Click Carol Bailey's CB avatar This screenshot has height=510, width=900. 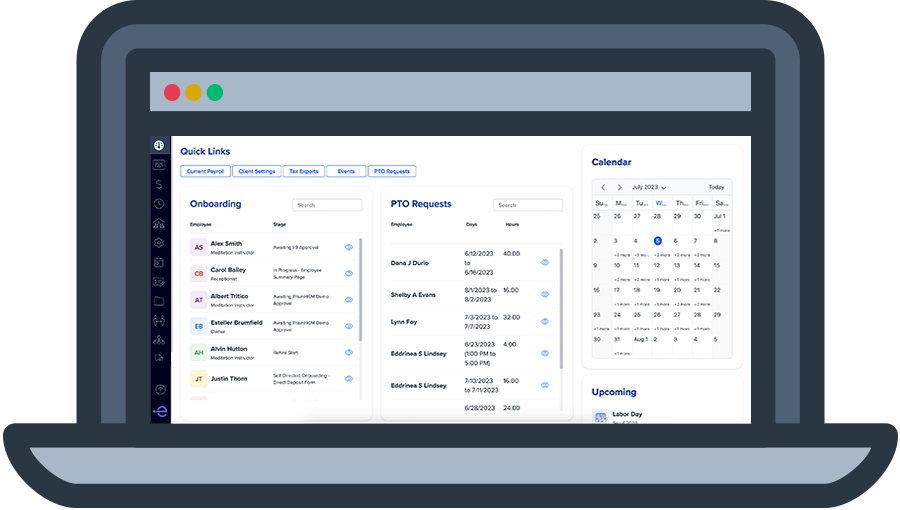coord(199,274)
